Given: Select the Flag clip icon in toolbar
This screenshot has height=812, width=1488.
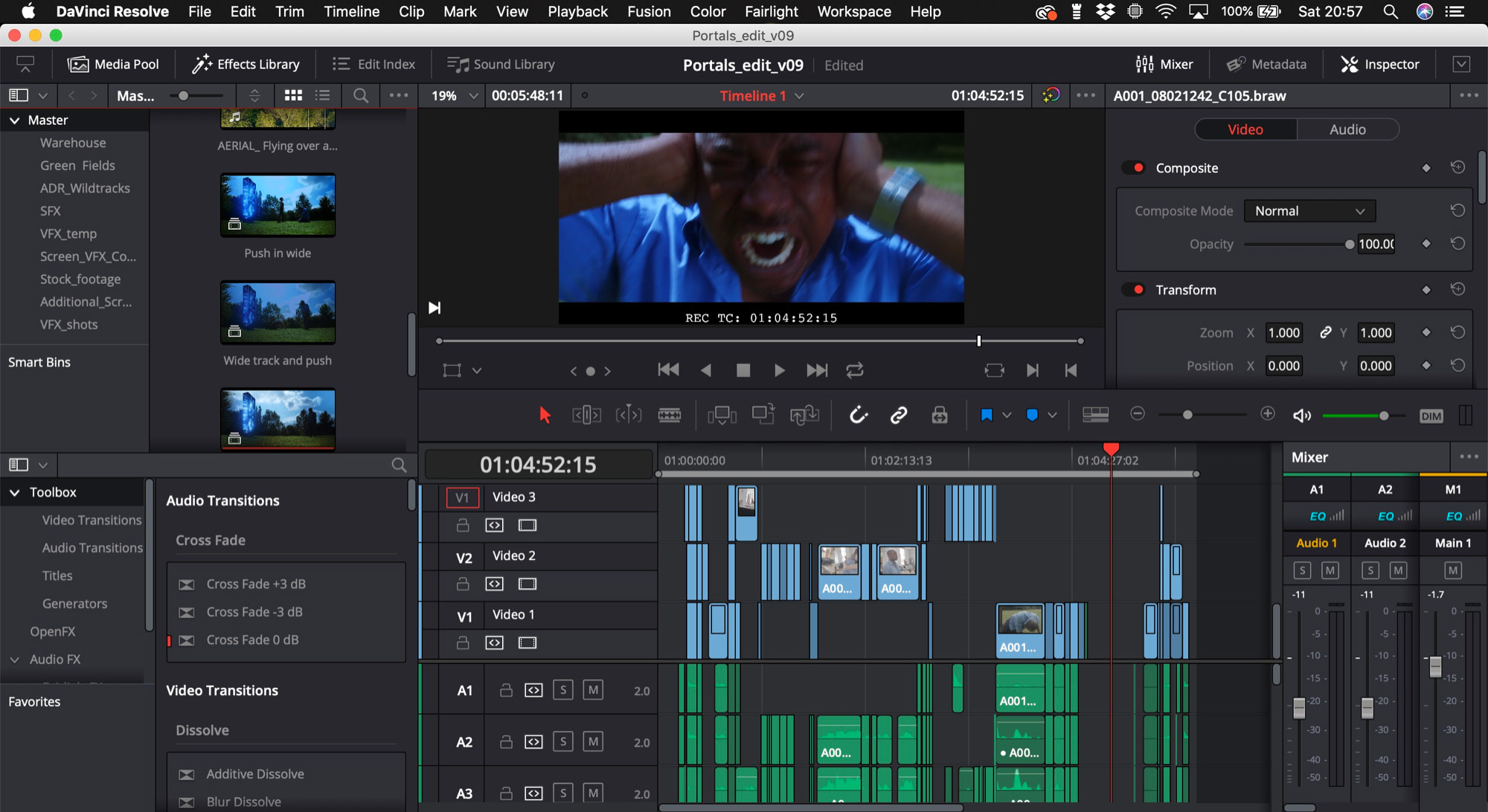Looking at the screenshot, I should 986,414.
